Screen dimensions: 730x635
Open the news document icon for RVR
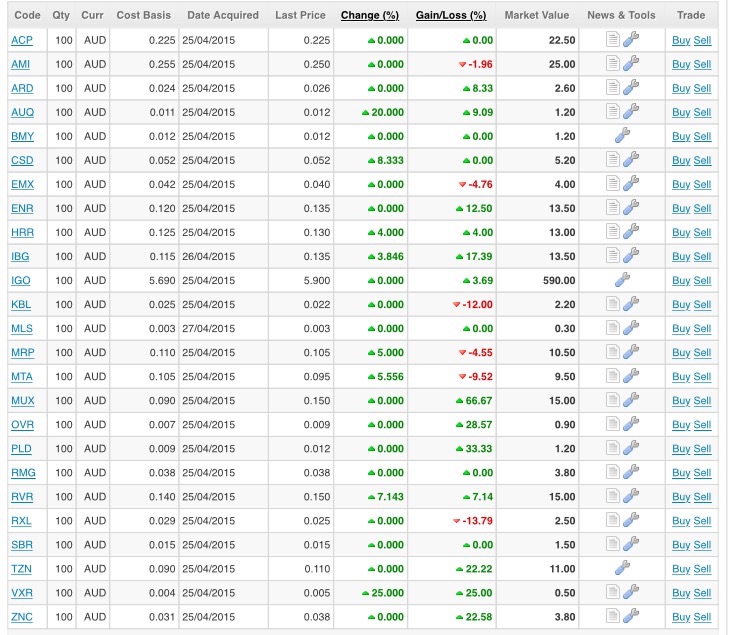point(613,496)
